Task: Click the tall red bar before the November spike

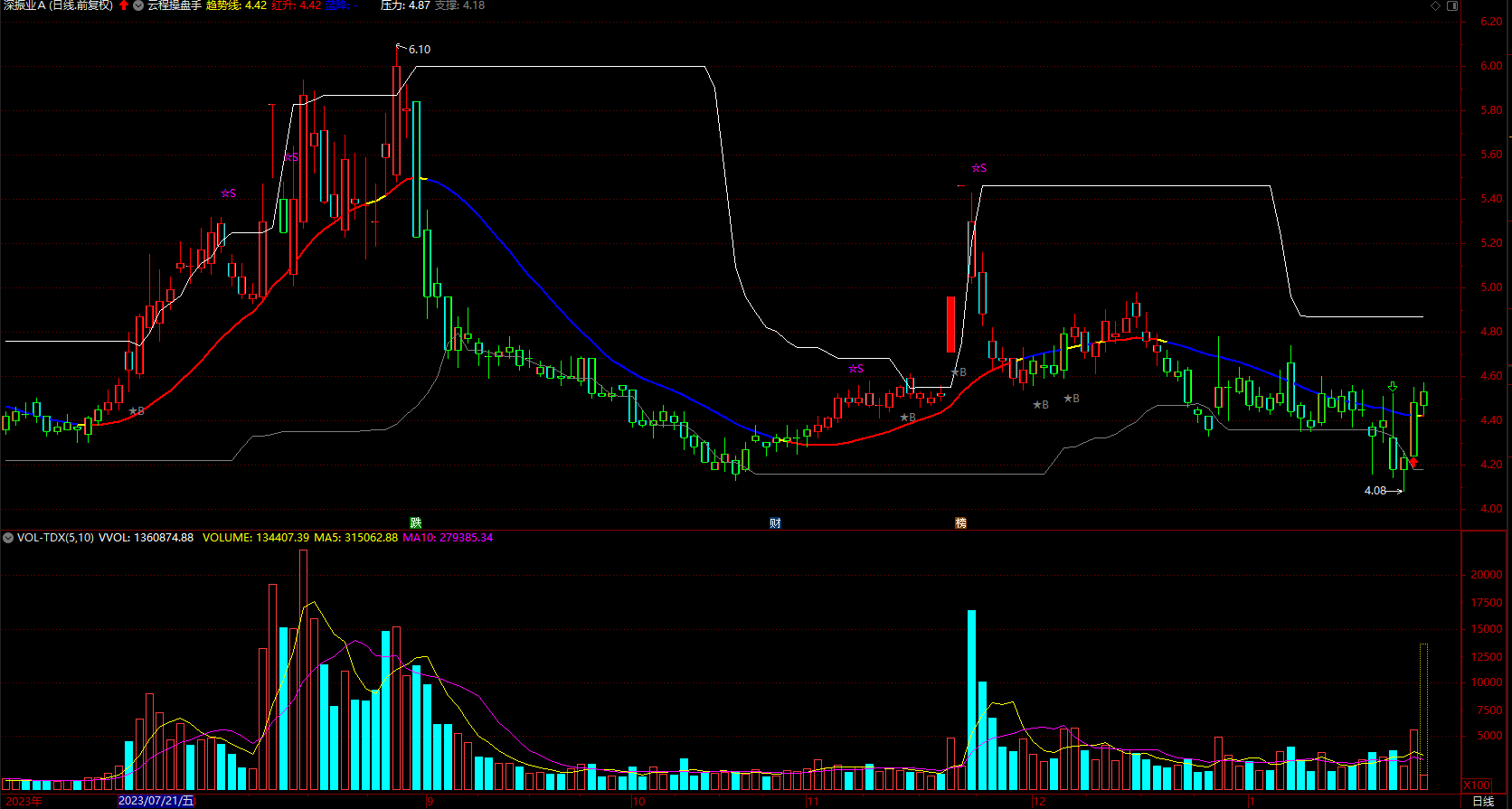Action: point(950,324)
